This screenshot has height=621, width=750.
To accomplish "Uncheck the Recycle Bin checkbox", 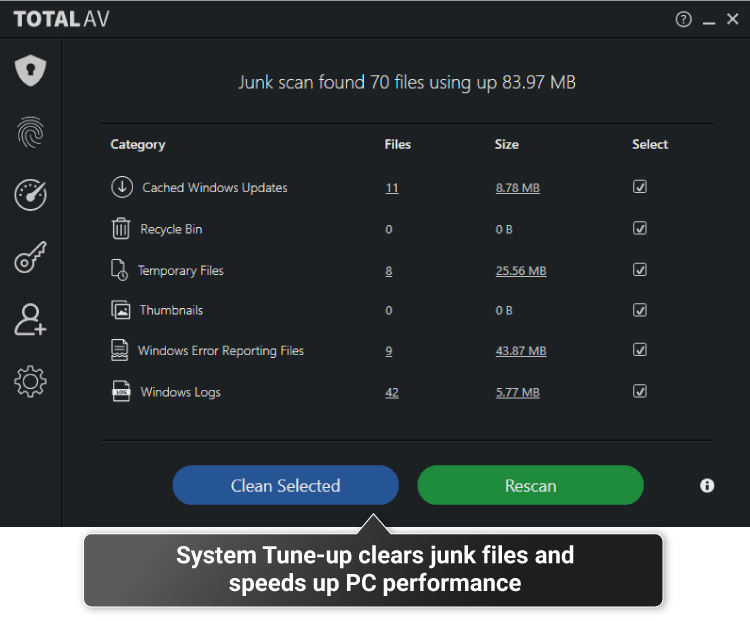I will 640,228.
